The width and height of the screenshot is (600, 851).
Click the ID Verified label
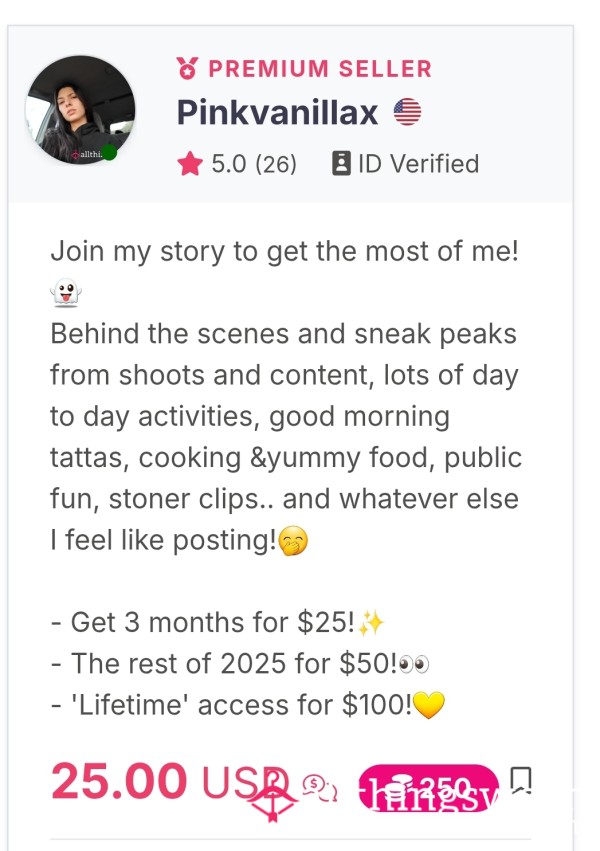click(418, 163)
